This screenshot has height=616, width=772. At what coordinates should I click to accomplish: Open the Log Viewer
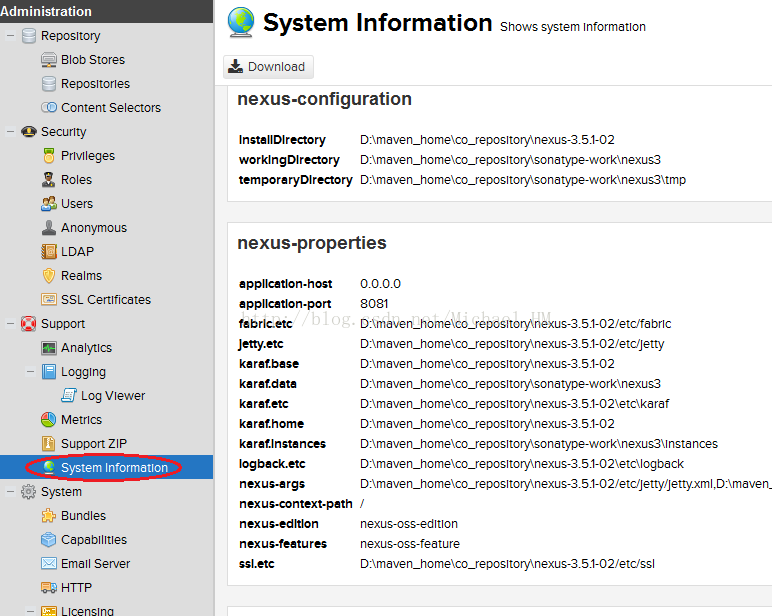[113, 396]
